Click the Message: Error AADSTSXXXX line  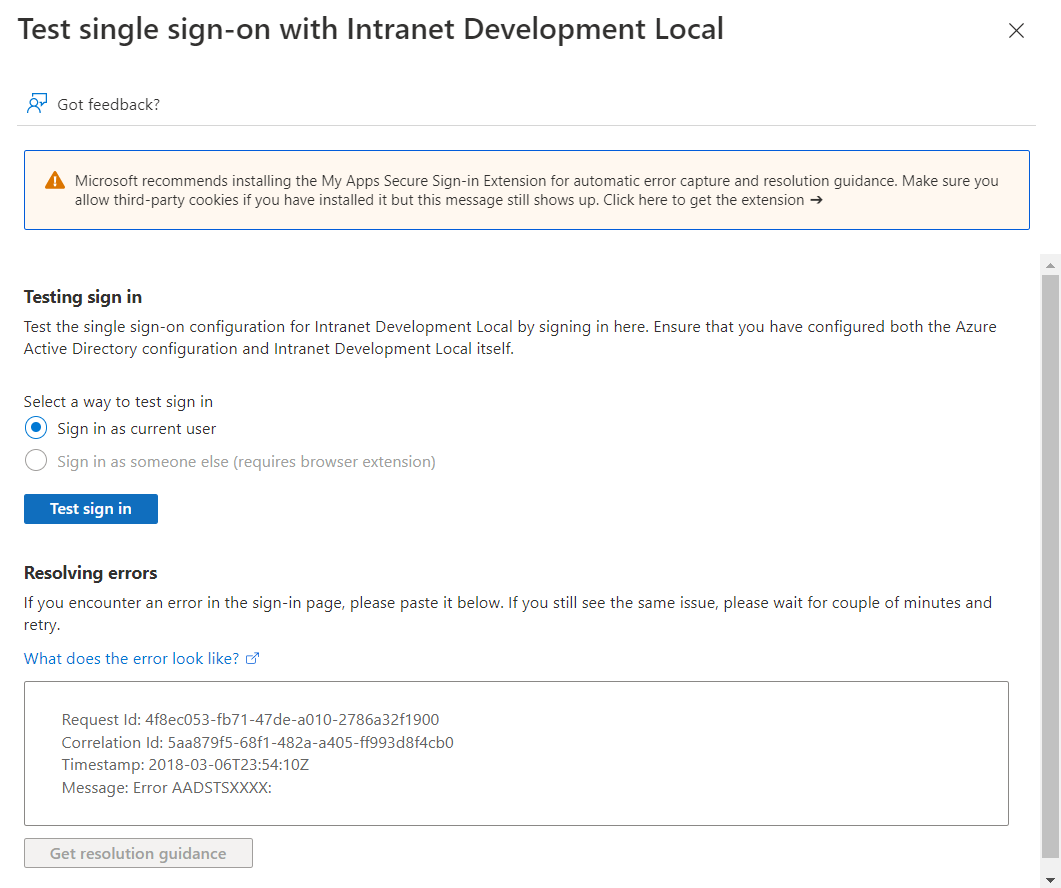166,788
